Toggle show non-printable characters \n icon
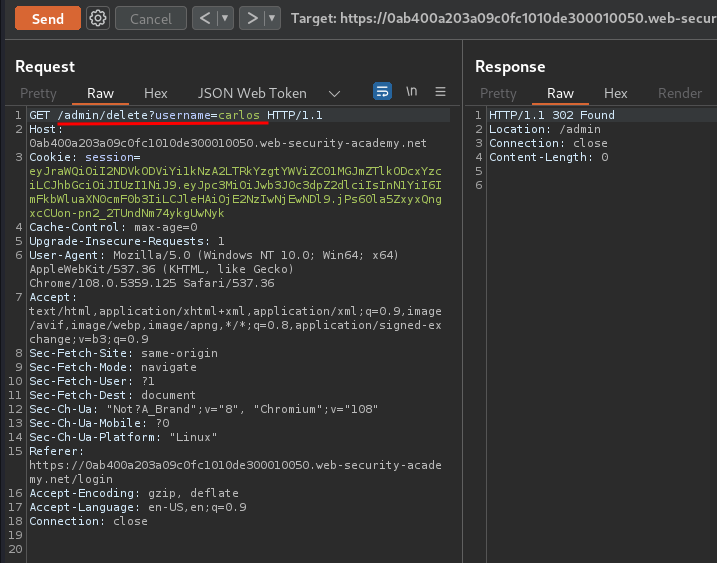This screenshot has width=717, height=563. (x=412, y=91)
